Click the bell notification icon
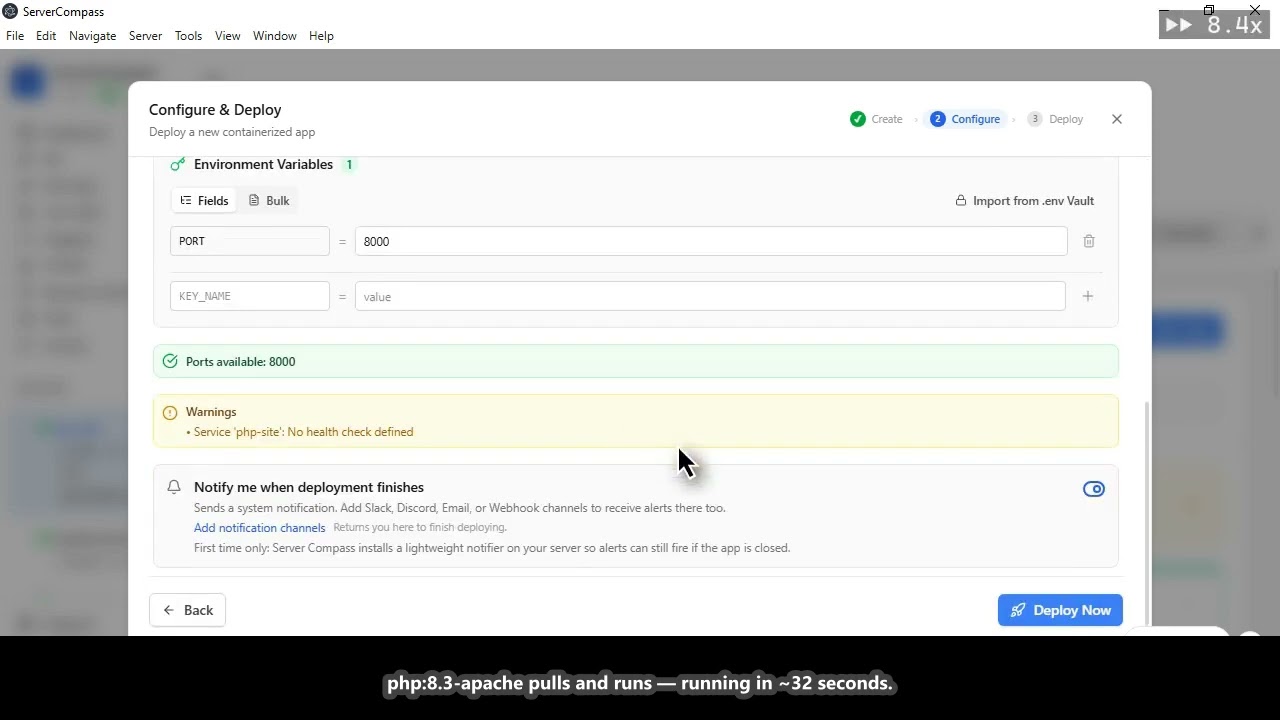Image resolution: width=1280 pixels, height=720 pixels. coord(174,487)
